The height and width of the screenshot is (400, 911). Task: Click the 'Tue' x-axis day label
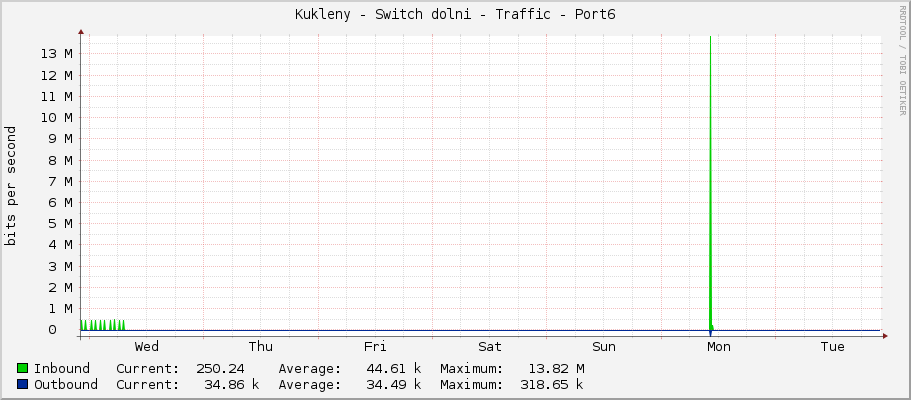[x=833, y=347]
